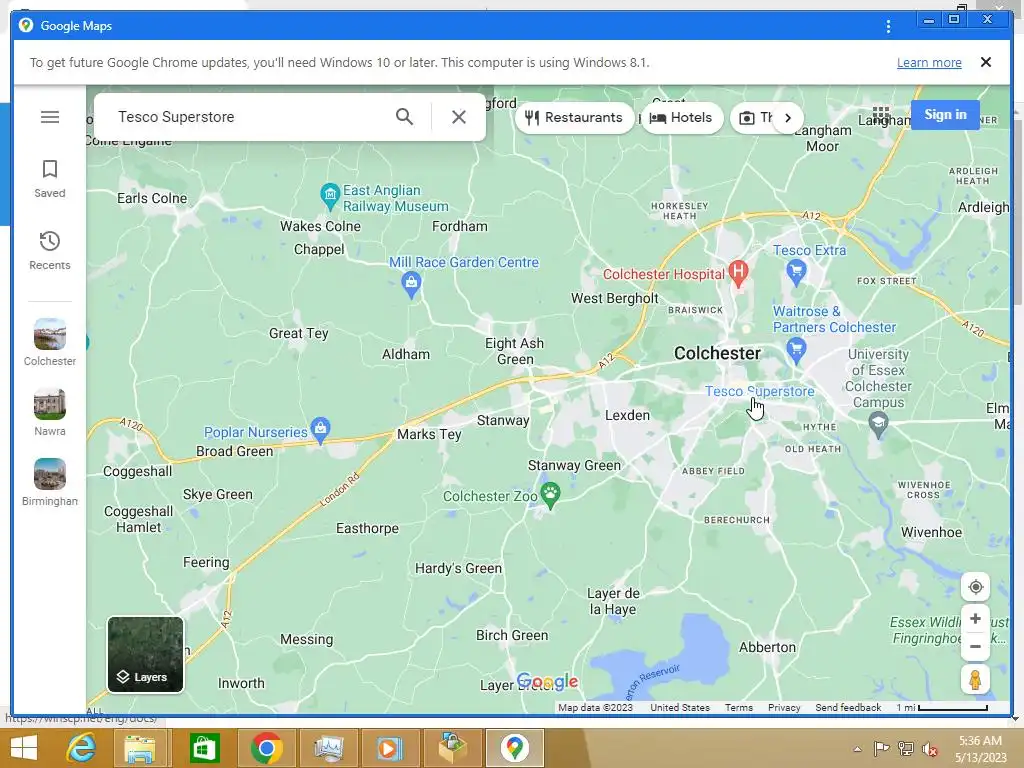Screen dimensions: 1024x768
Task: Open the Privacy link
Action: click(x=784, y=707)
